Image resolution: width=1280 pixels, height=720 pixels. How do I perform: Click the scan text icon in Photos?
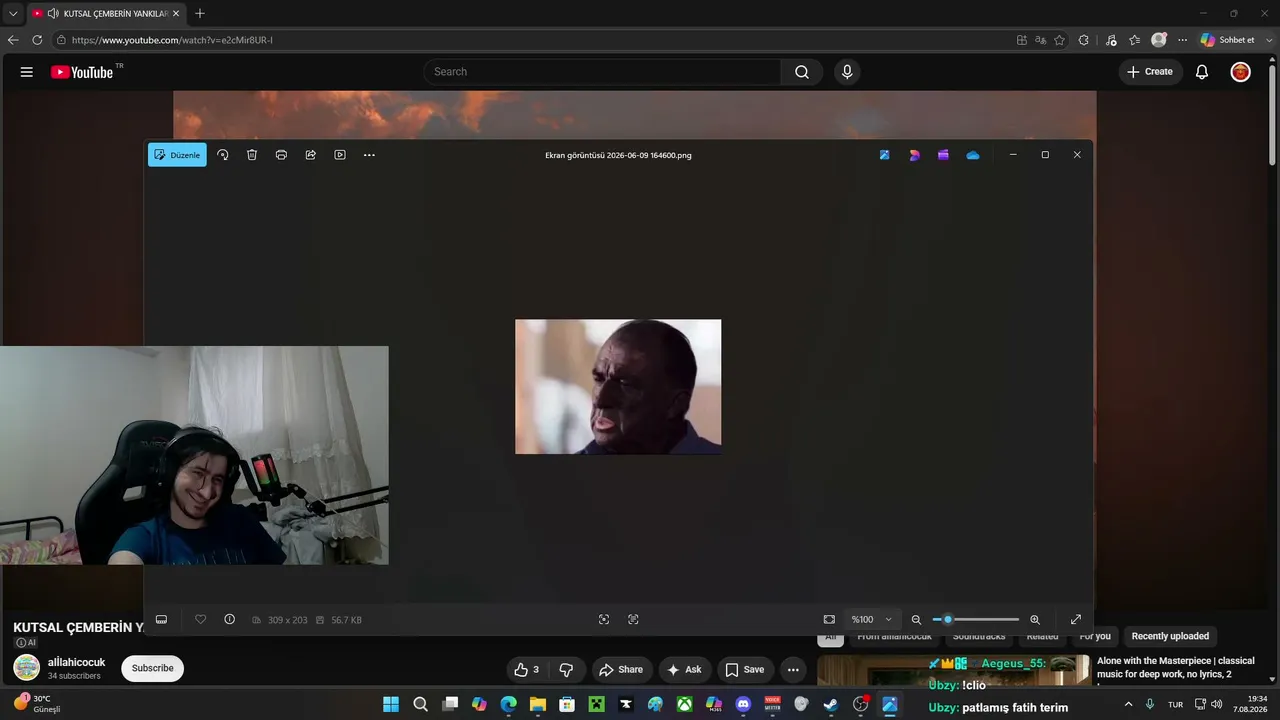tap(633, 620)
